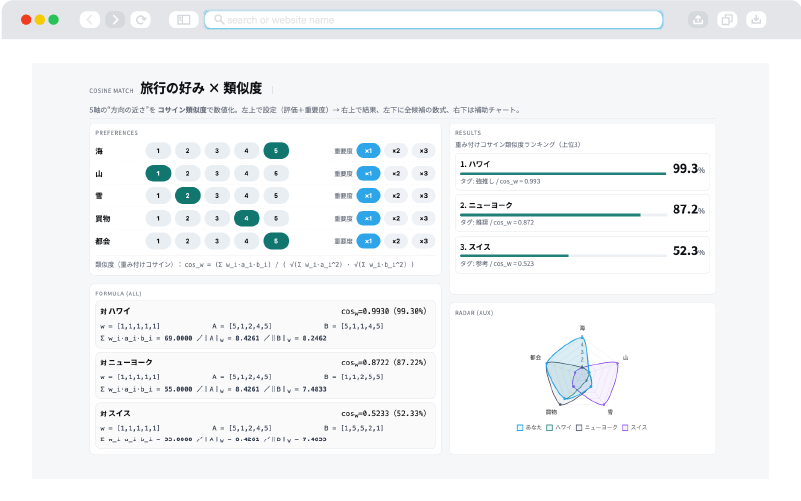Open the share icon in the toolbar
The height and width of the screenshot is (501, 801).
click(698, 19)
